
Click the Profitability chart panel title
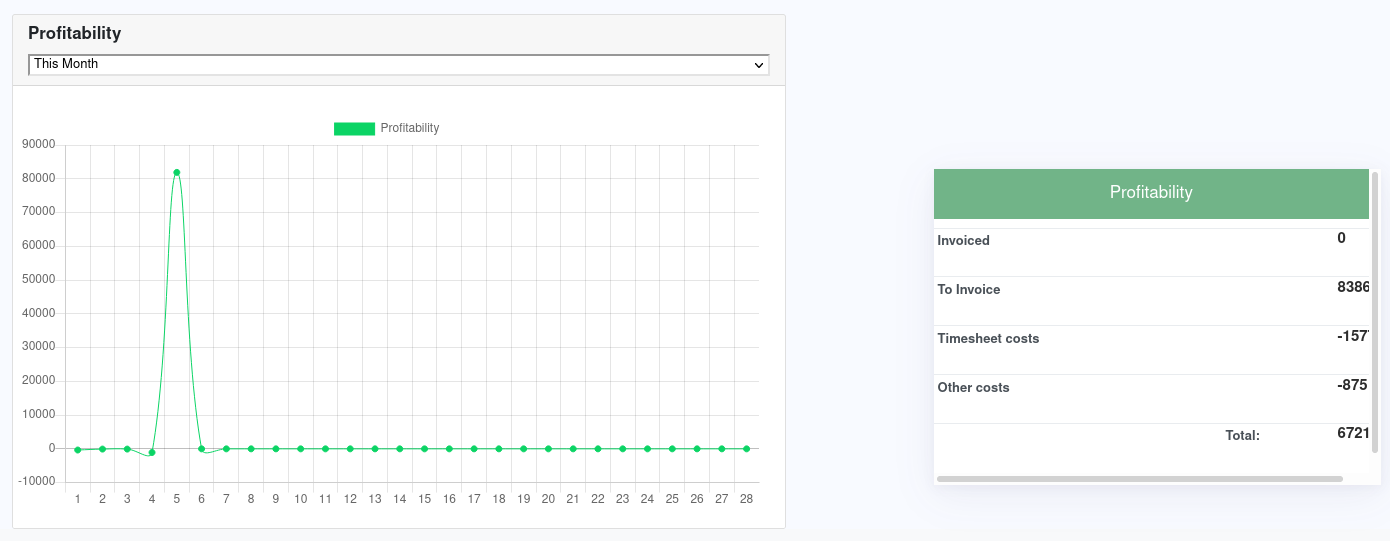(x=75, y=33)
